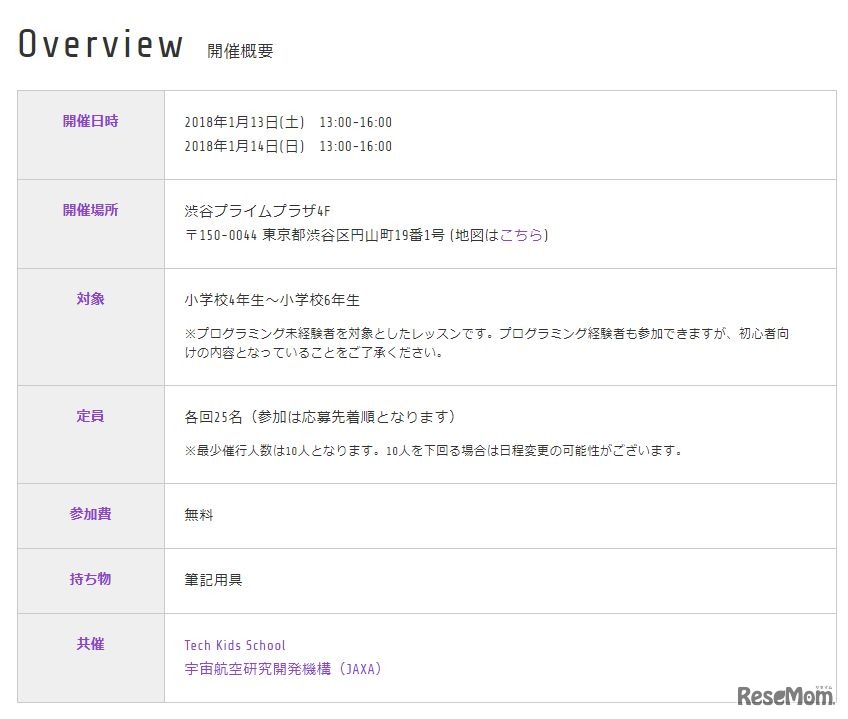Image resolution: width=848 pixels, height=719 pixels.
Task: Select the 対象 row label
Action: (x=91, y=299)
